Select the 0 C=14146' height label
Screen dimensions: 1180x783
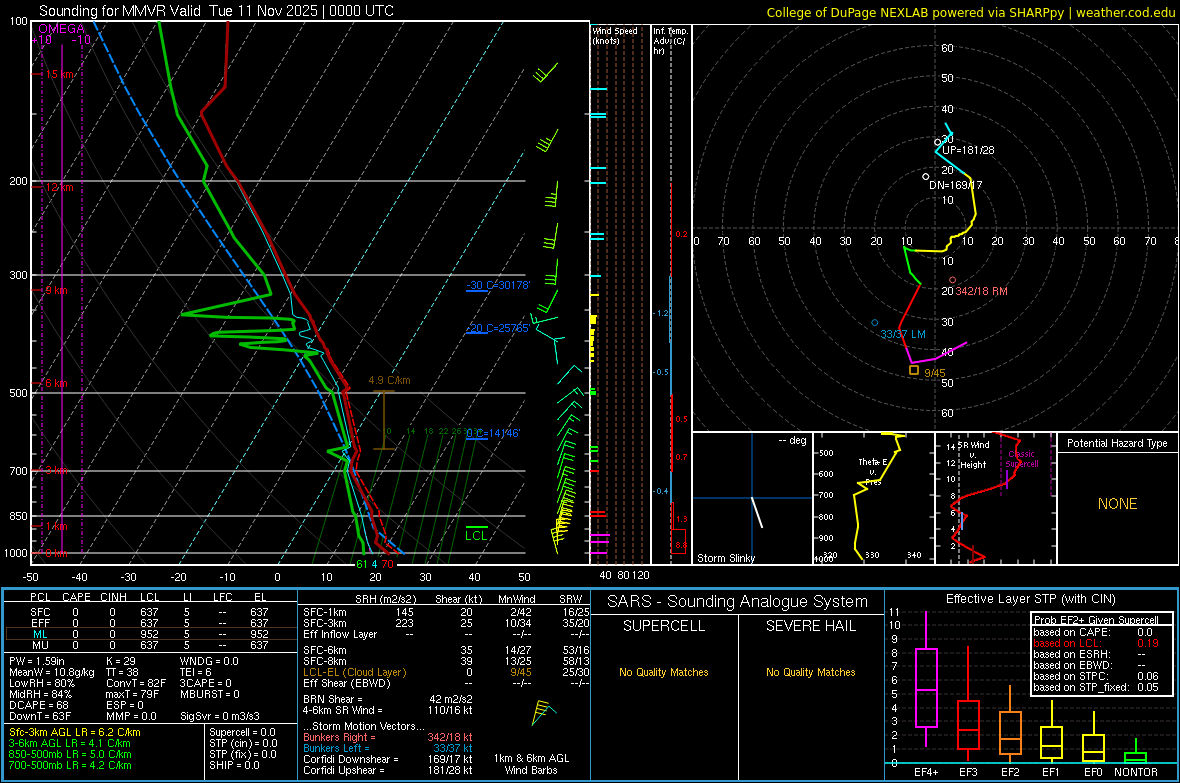pyautogui.click(x=493, y=433)
